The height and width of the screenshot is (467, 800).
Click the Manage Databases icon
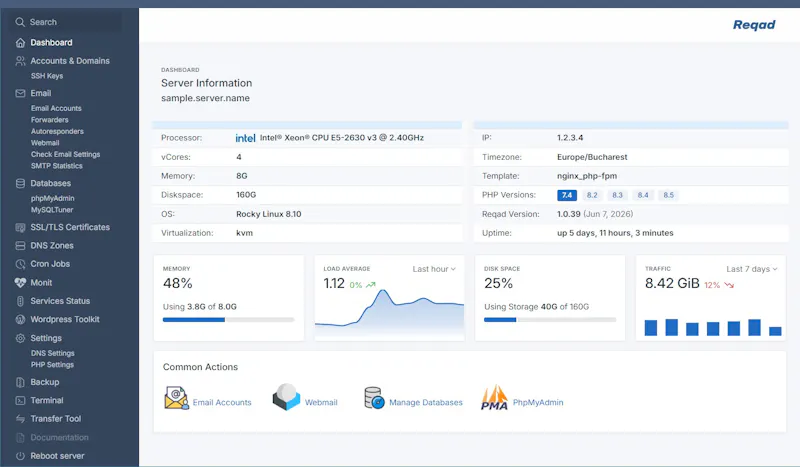[x=374, y=398]
